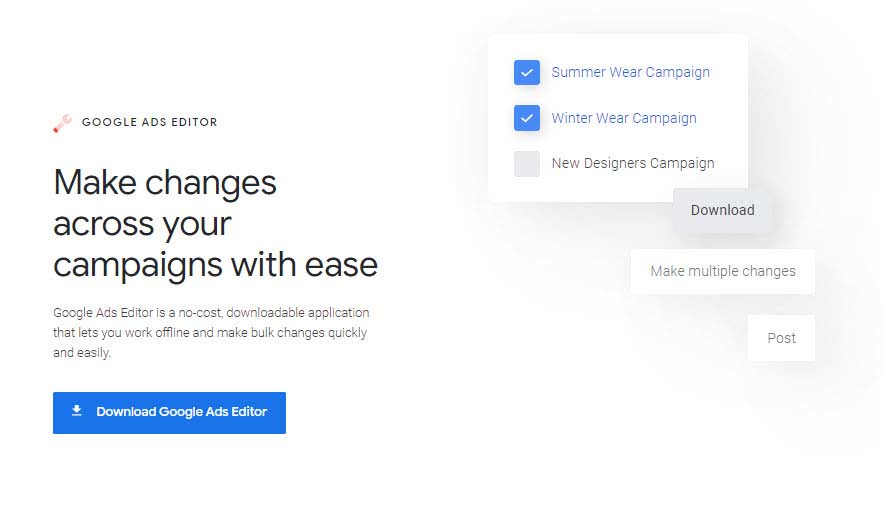Click the 'Make changes' heading line
The image size is (884, 511).
[165, 182]
